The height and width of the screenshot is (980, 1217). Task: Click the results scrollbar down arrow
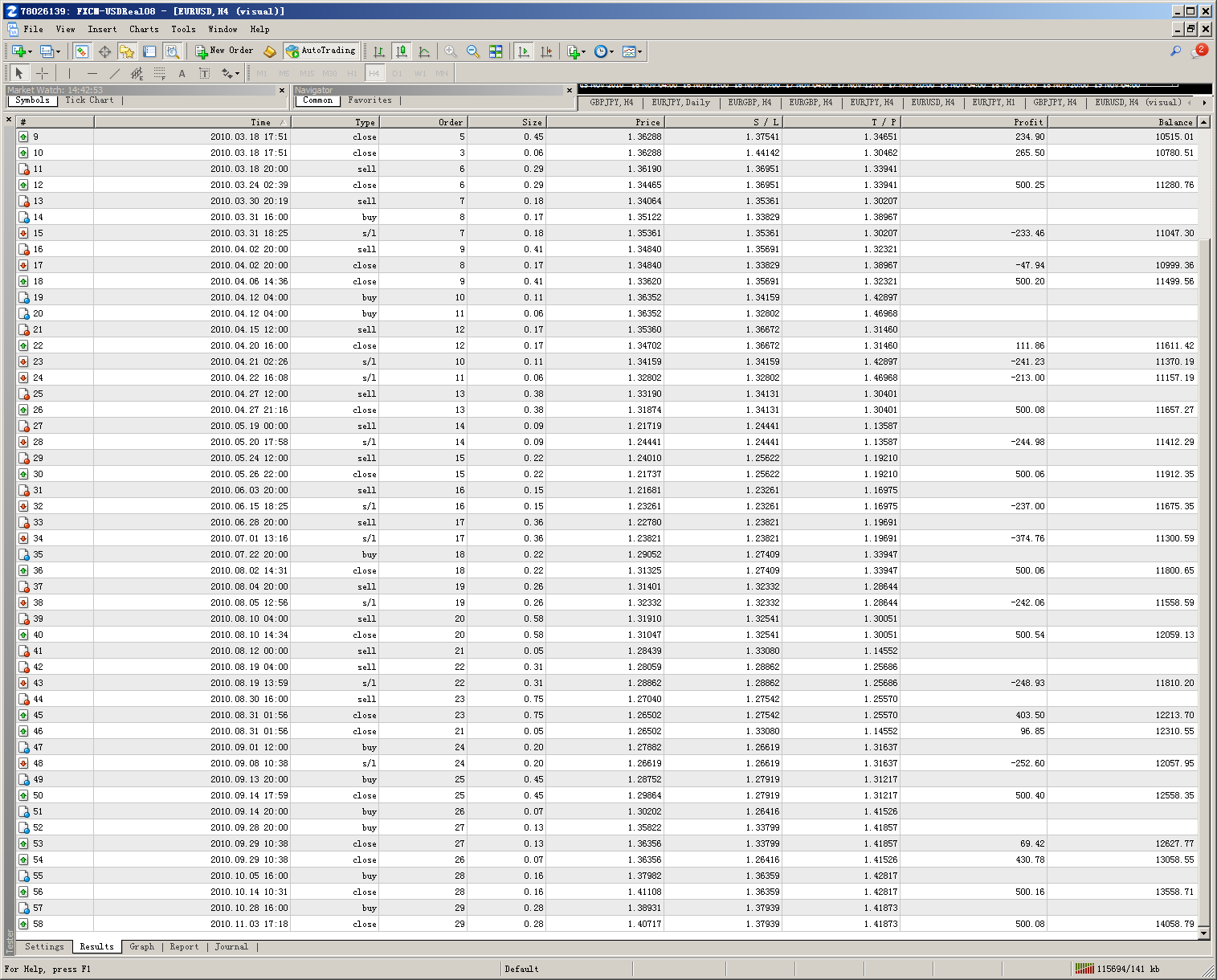pyautogui.click(x=1203, y=933)
